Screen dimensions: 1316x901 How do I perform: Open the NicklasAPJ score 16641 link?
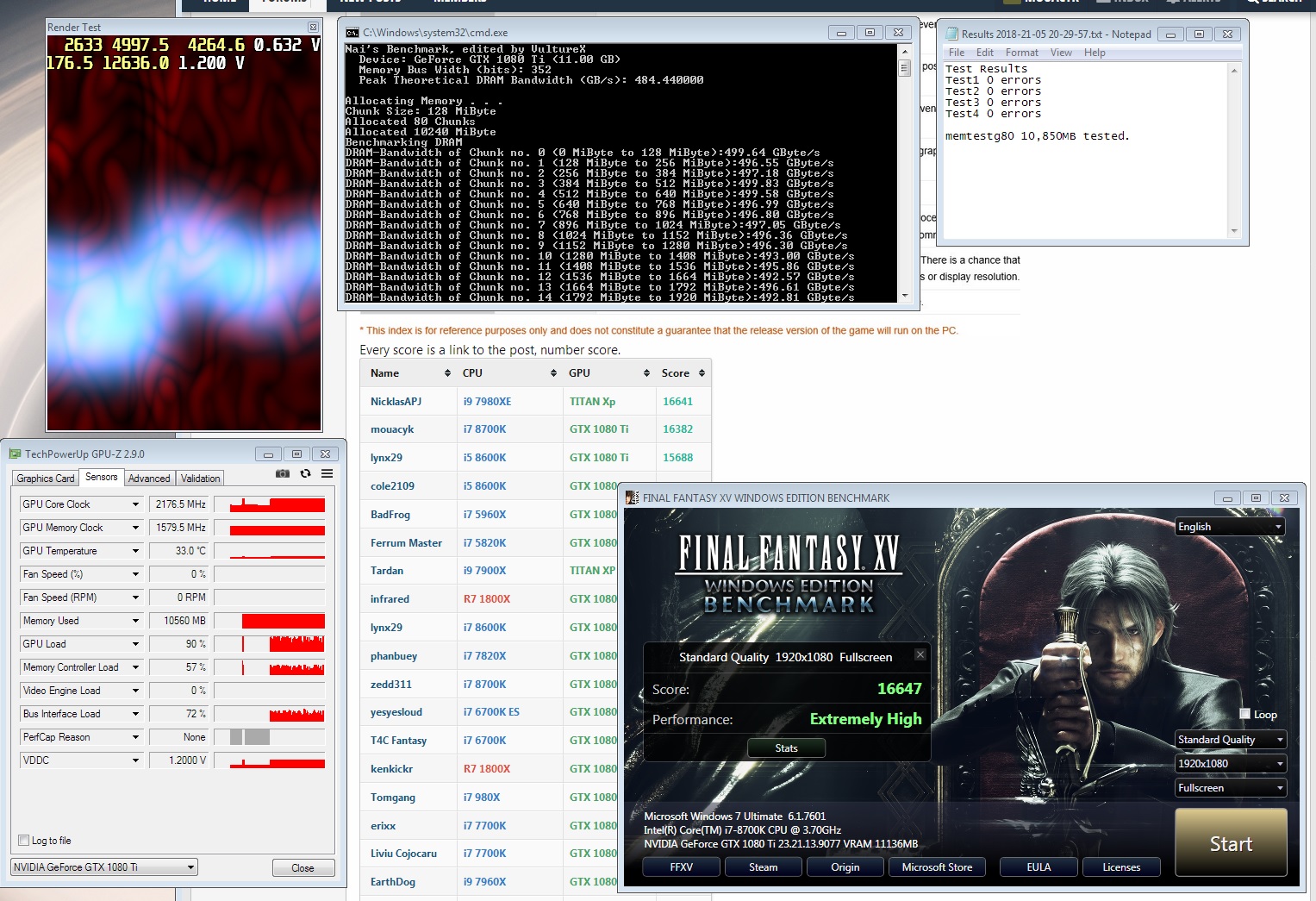(x=677, y=401)
